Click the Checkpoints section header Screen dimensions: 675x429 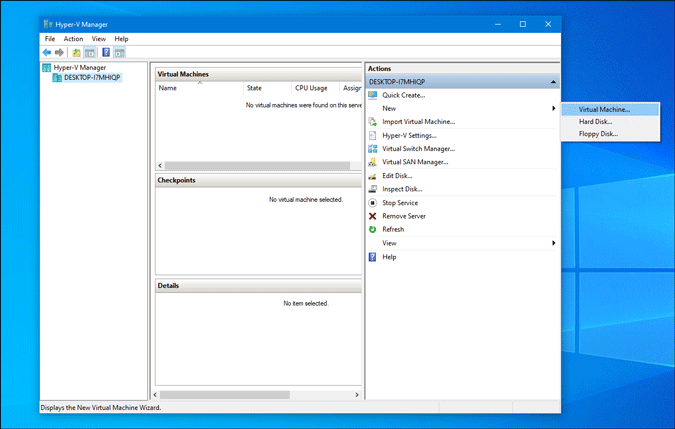pyautogui.click(x=258, y=180)
